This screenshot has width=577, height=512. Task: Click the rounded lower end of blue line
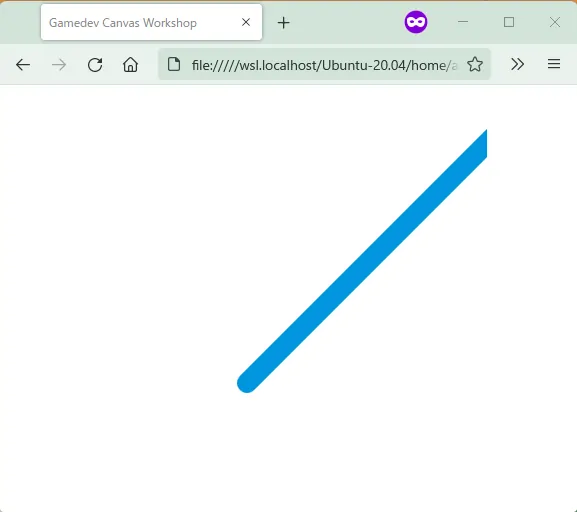(x=247, y=382)
